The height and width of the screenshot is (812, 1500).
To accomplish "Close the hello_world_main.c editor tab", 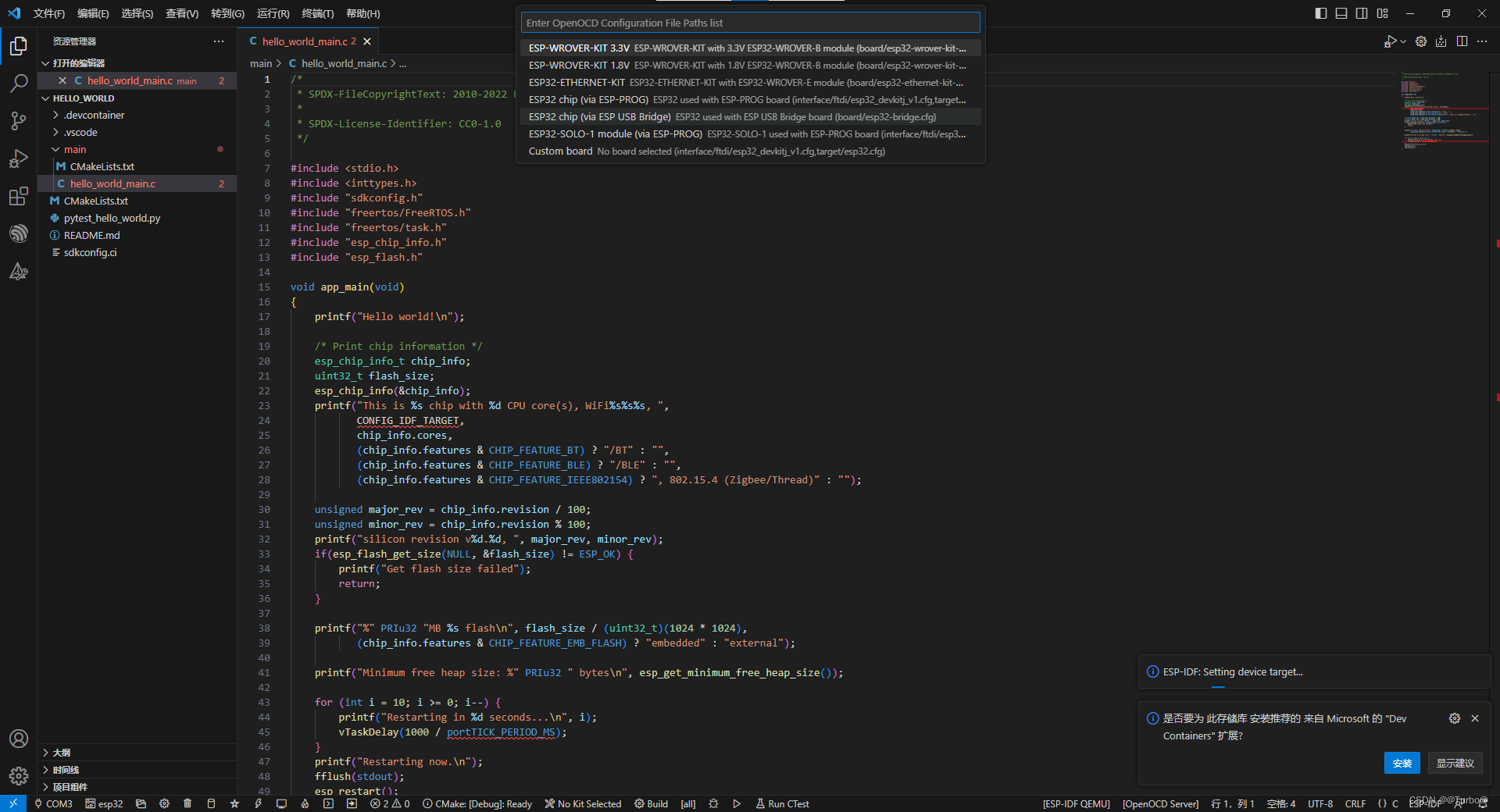I will [367, 41].
